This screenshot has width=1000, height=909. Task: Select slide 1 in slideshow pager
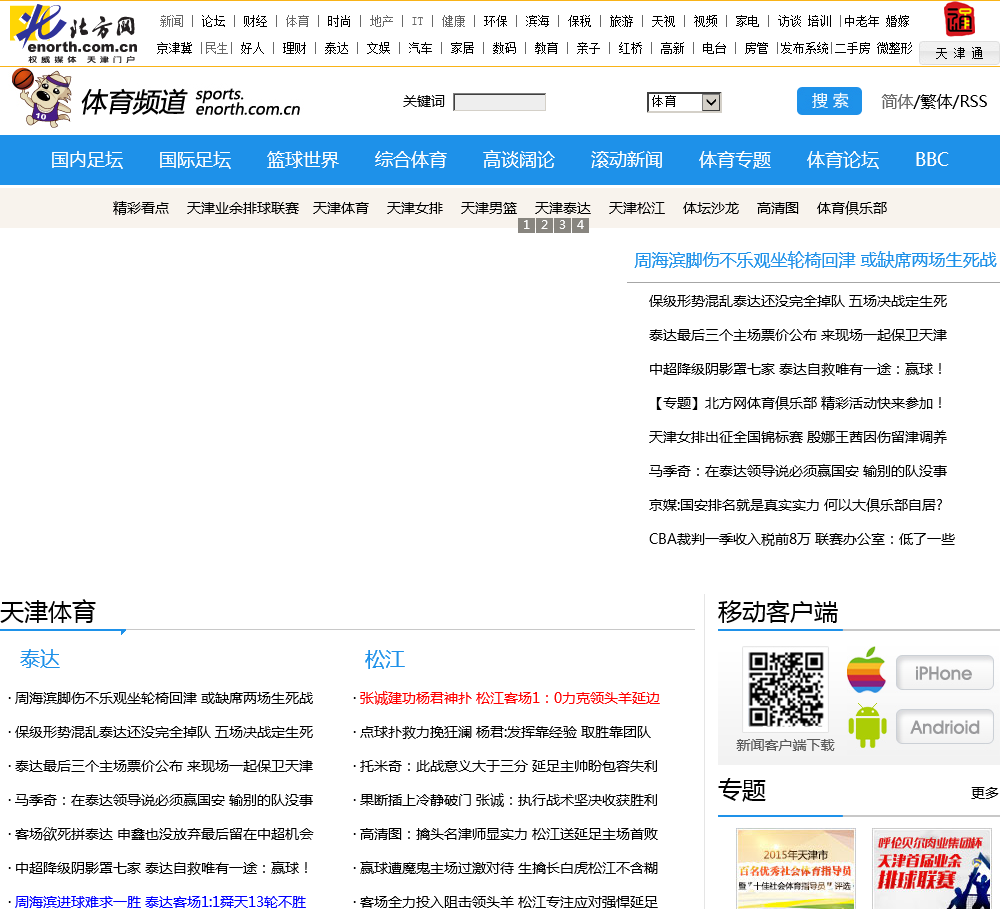[x=526, y=225]
